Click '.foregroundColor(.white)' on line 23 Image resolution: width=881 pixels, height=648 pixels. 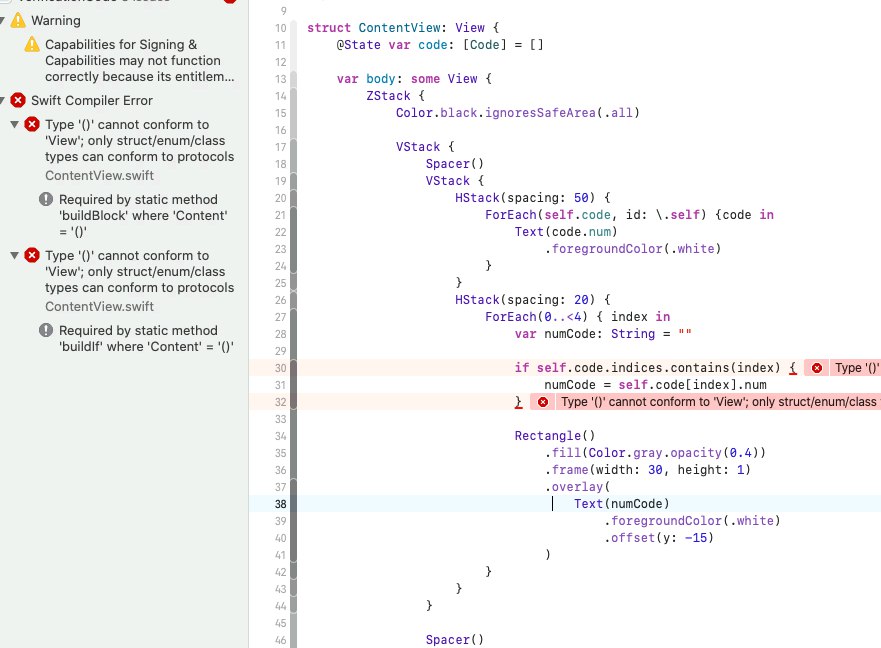pyautogui.click(x=633, y=248)
